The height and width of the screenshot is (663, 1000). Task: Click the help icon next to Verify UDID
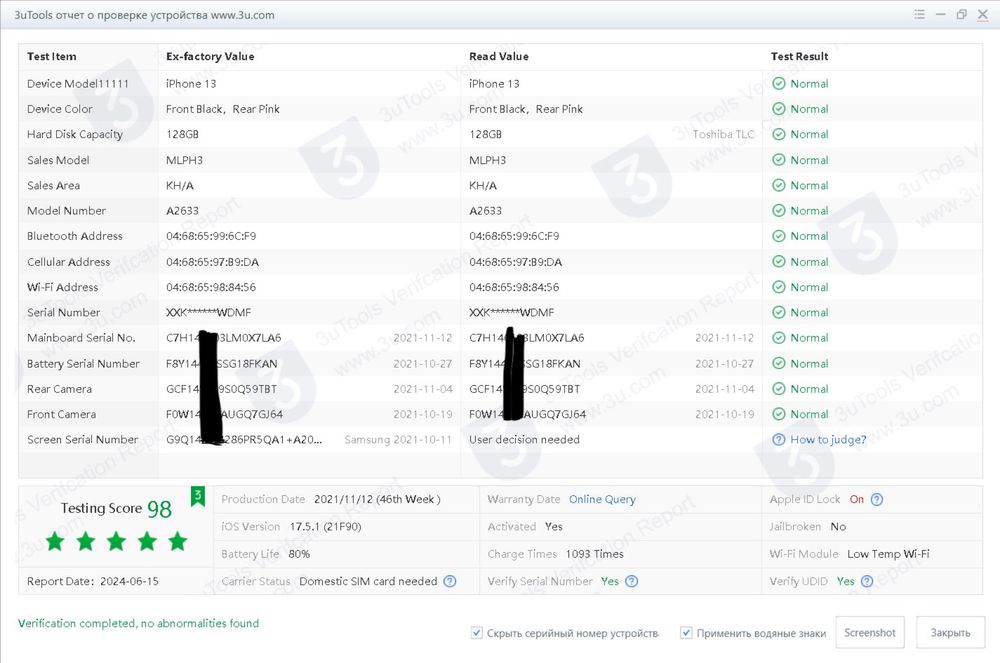point(867,581)
